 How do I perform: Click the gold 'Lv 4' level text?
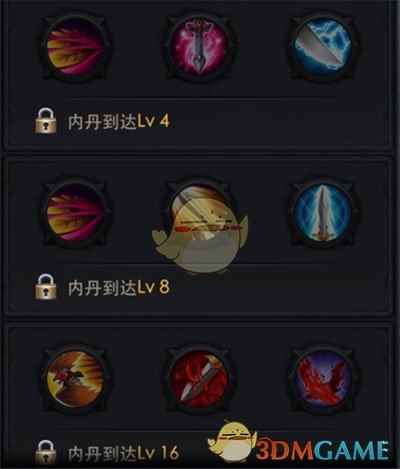[x=154, y=122]
